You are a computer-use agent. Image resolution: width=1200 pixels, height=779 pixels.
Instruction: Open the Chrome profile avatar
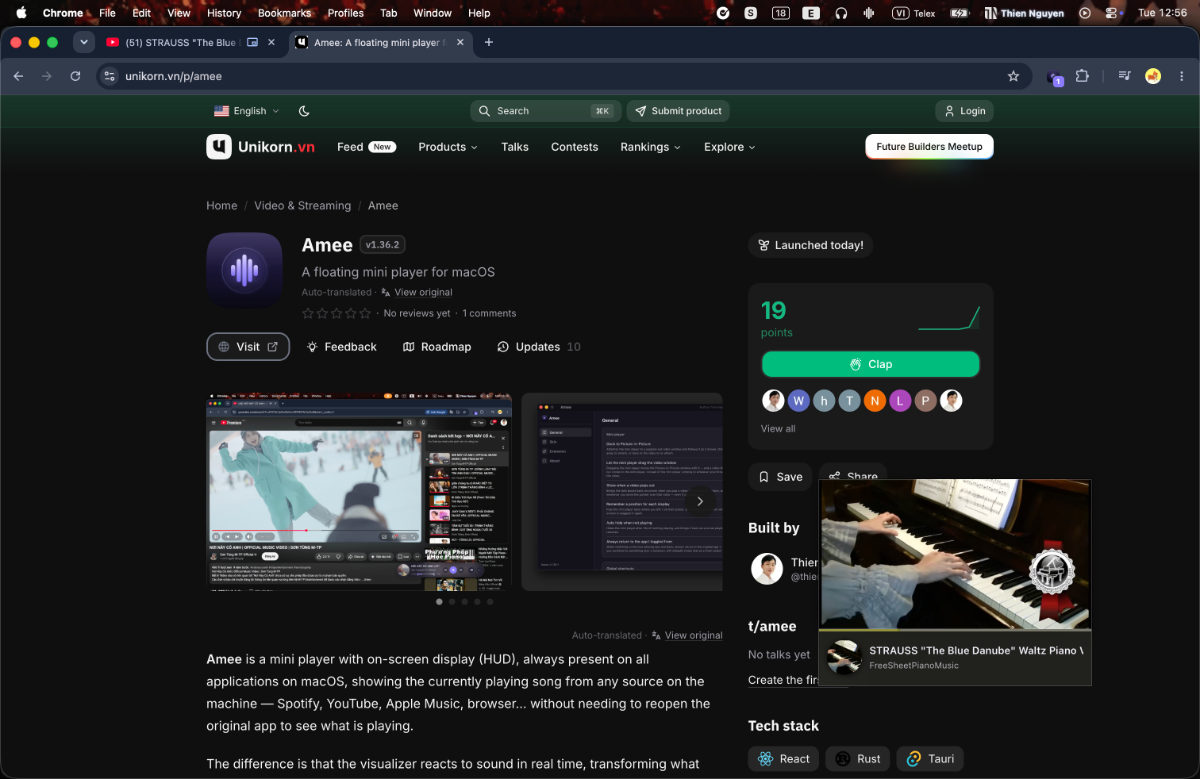1153,76
